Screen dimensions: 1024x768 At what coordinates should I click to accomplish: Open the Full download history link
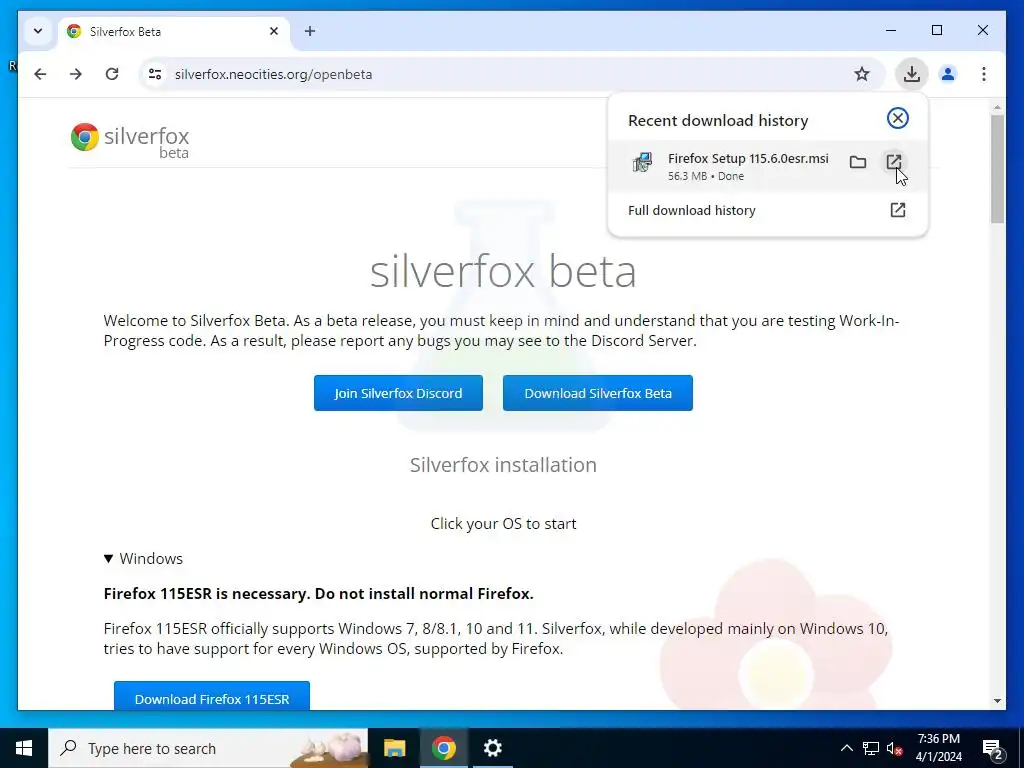(x=767, y=210)
